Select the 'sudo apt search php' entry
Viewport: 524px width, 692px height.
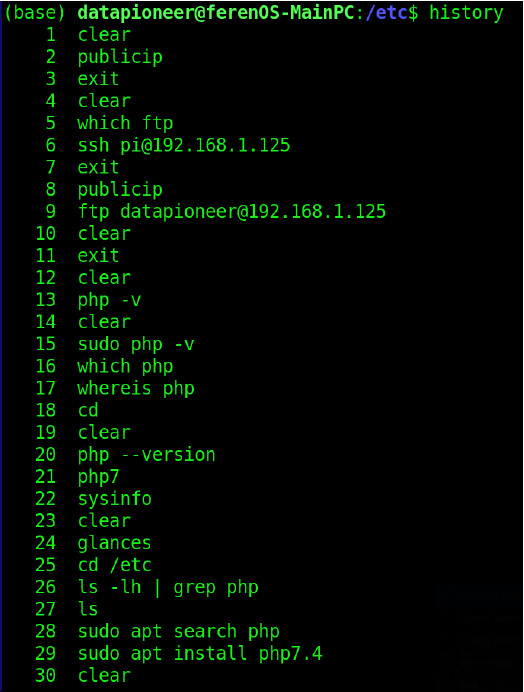(x=179, y=632)
